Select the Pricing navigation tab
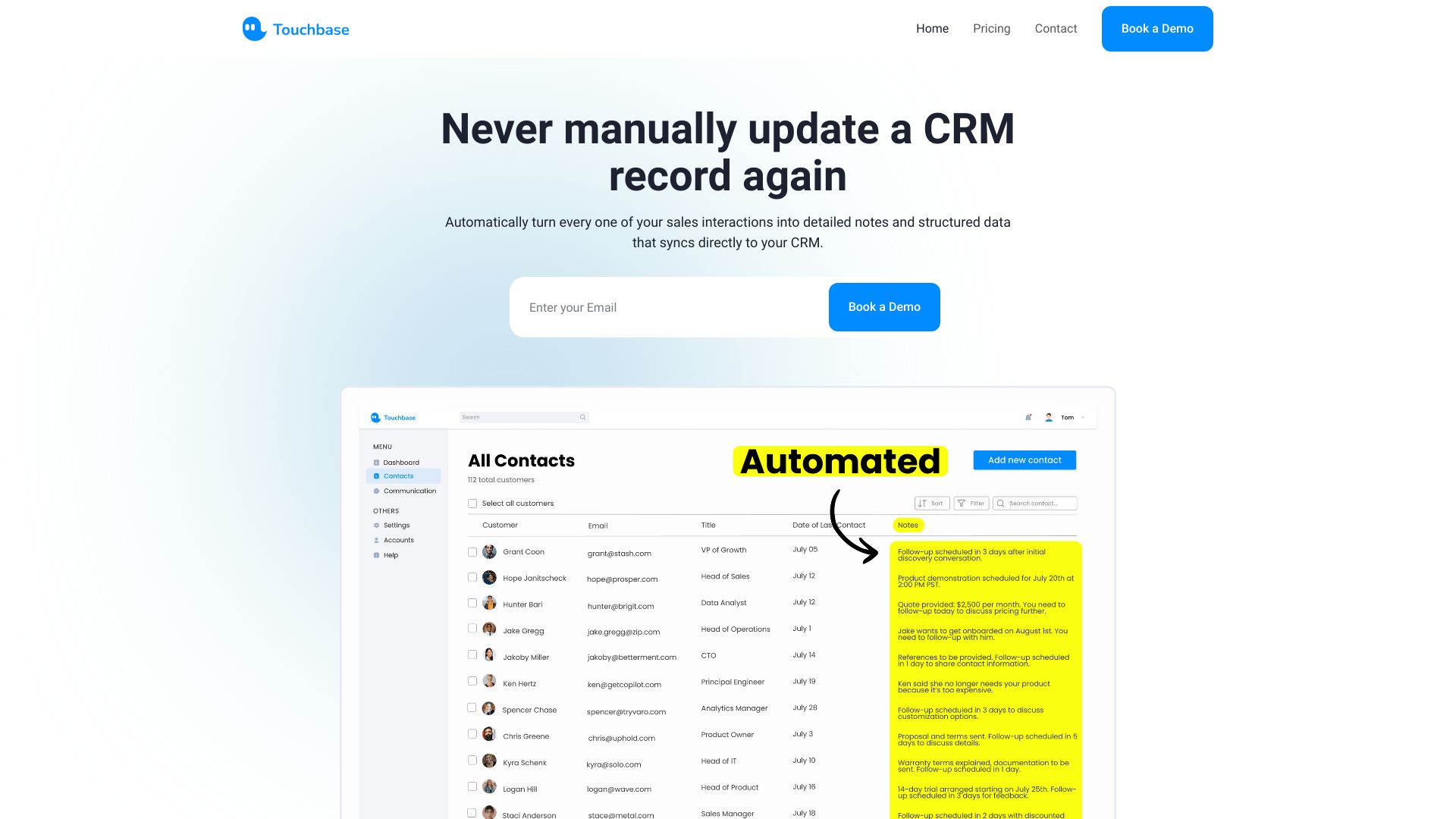 (x=991, y=29)
